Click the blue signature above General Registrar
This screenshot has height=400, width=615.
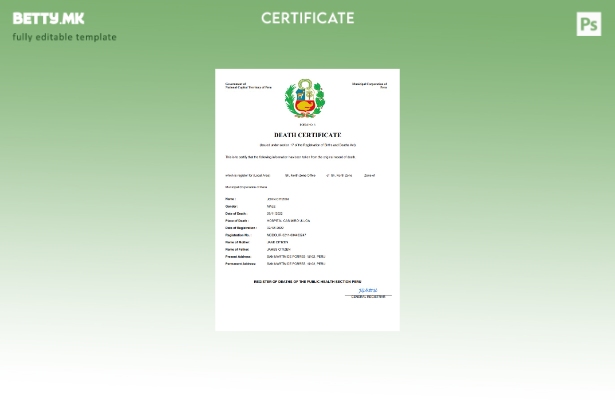[x=368, y=290]
